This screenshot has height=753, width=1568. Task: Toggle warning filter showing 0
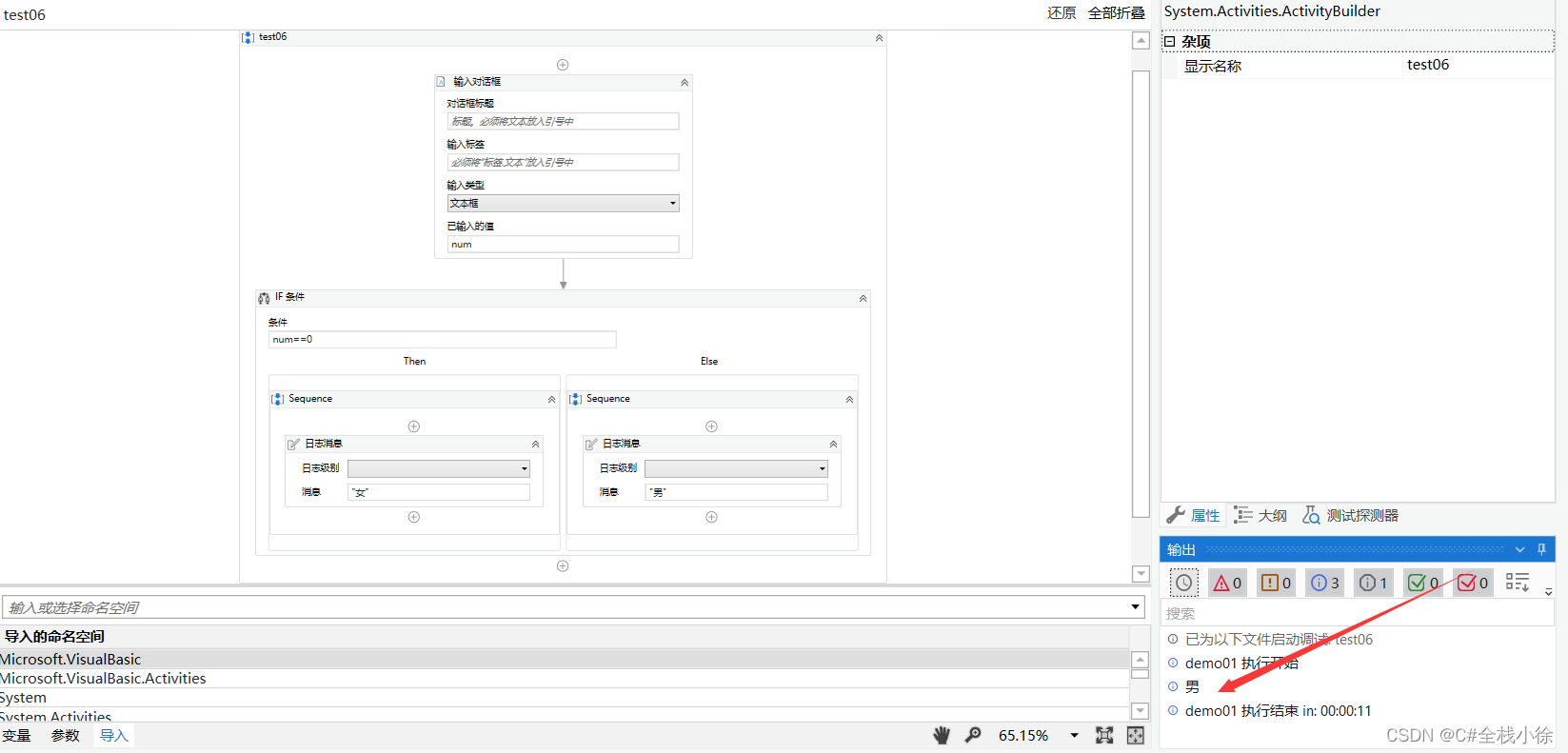point(1277,583)
